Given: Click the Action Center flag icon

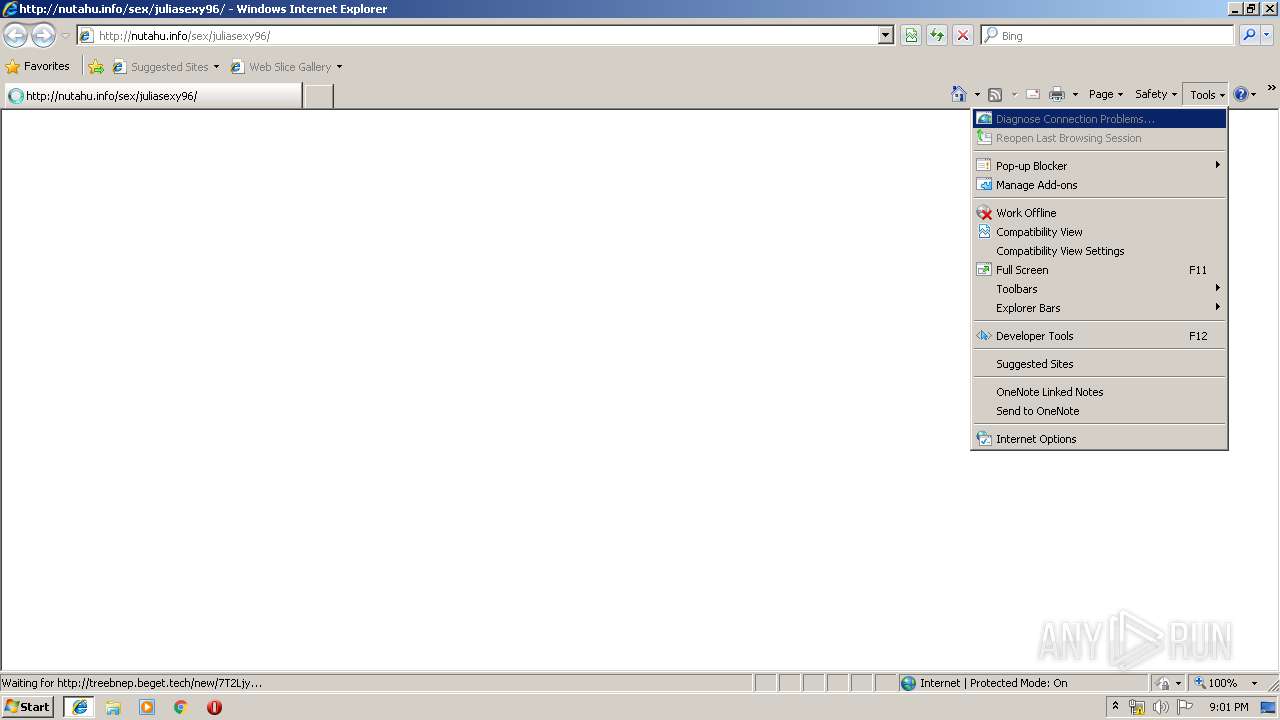Looking at the screenshot, I should 1185,707.
